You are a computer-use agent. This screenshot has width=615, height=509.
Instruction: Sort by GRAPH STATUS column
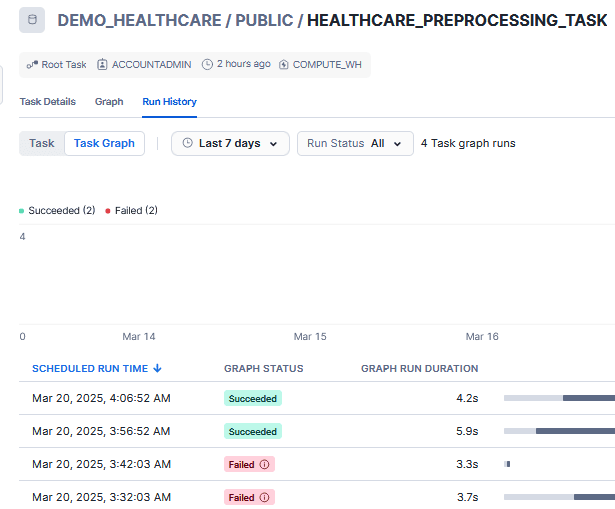[x=264, y=369]
